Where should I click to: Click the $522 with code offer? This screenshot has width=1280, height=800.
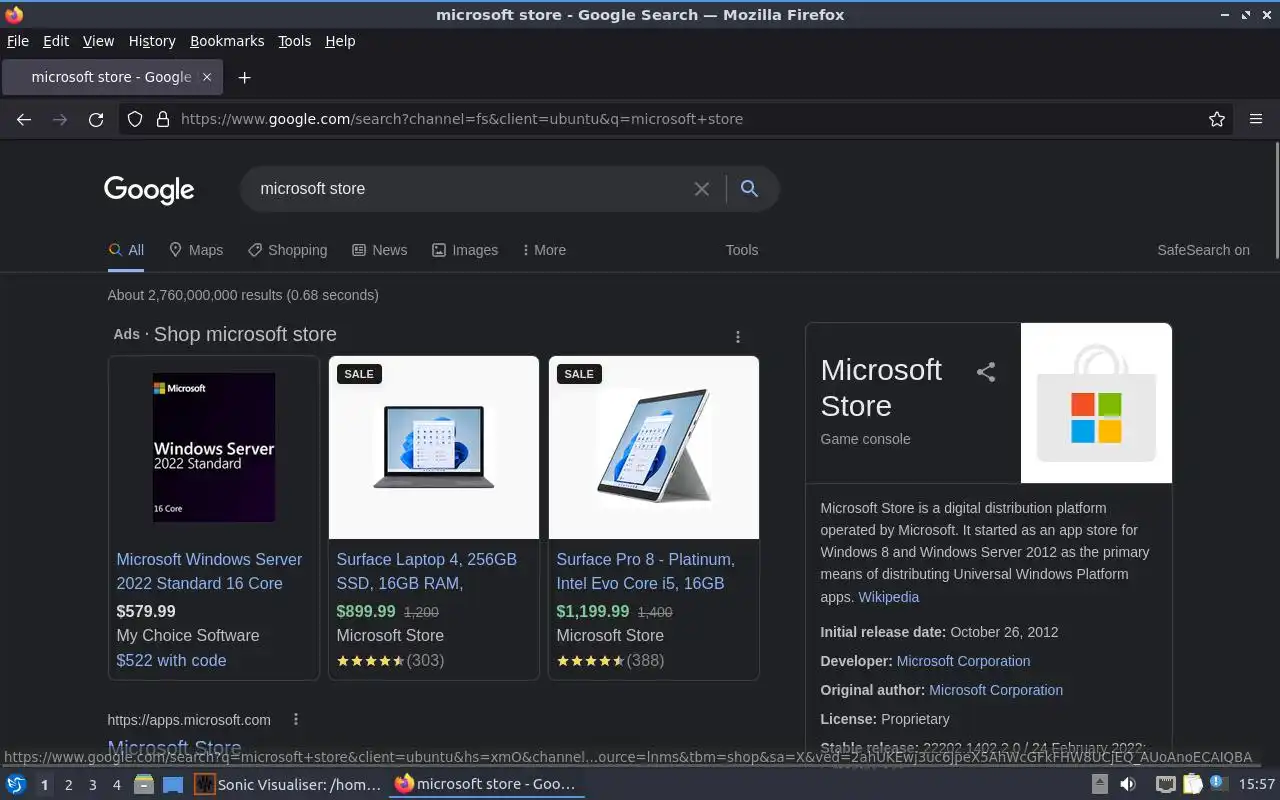171,660
